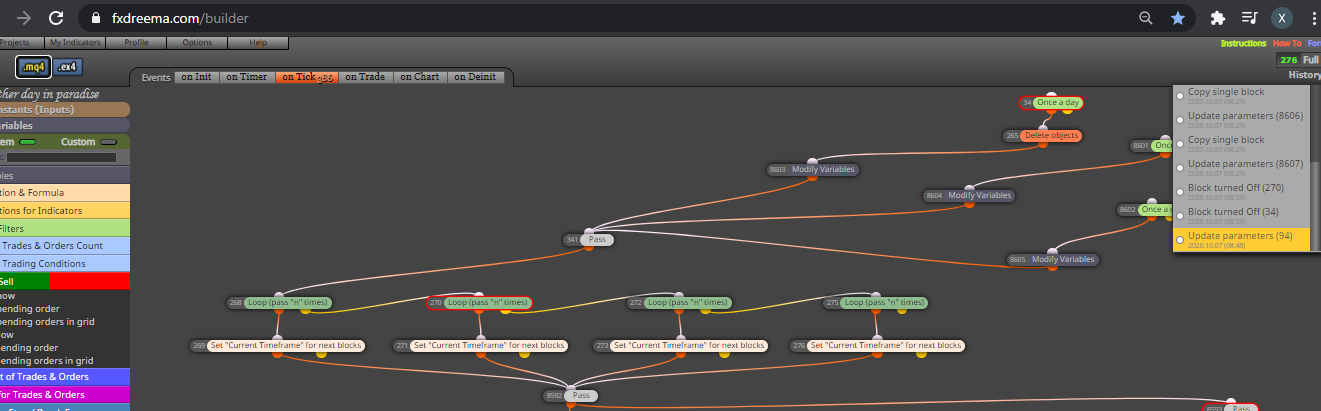Switch to the on Deinit event tab
The width and height of the screenshot is (1321, 411).
click(x=476, y=77)
